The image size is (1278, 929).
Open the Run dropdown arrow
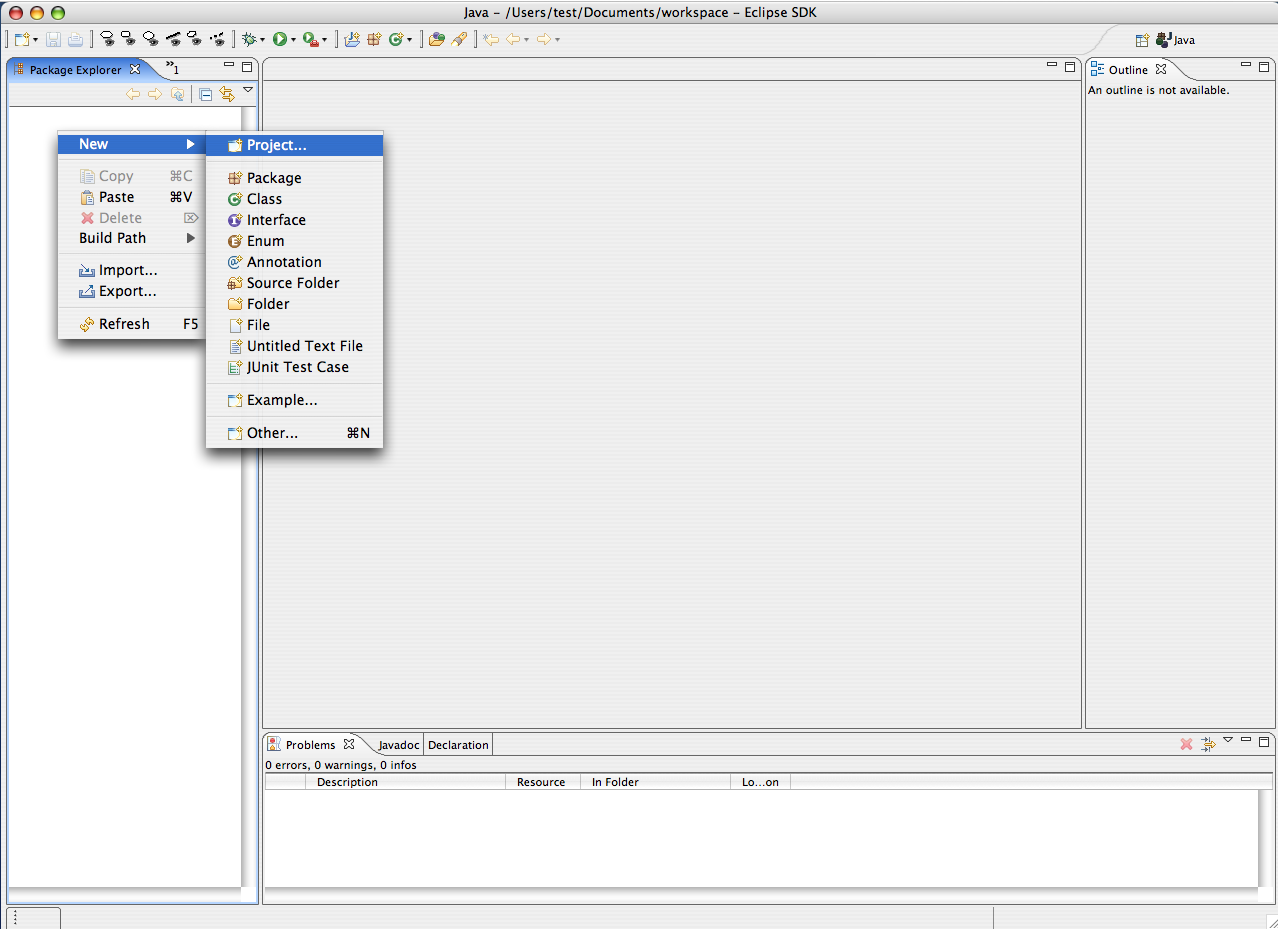(293, 40)
